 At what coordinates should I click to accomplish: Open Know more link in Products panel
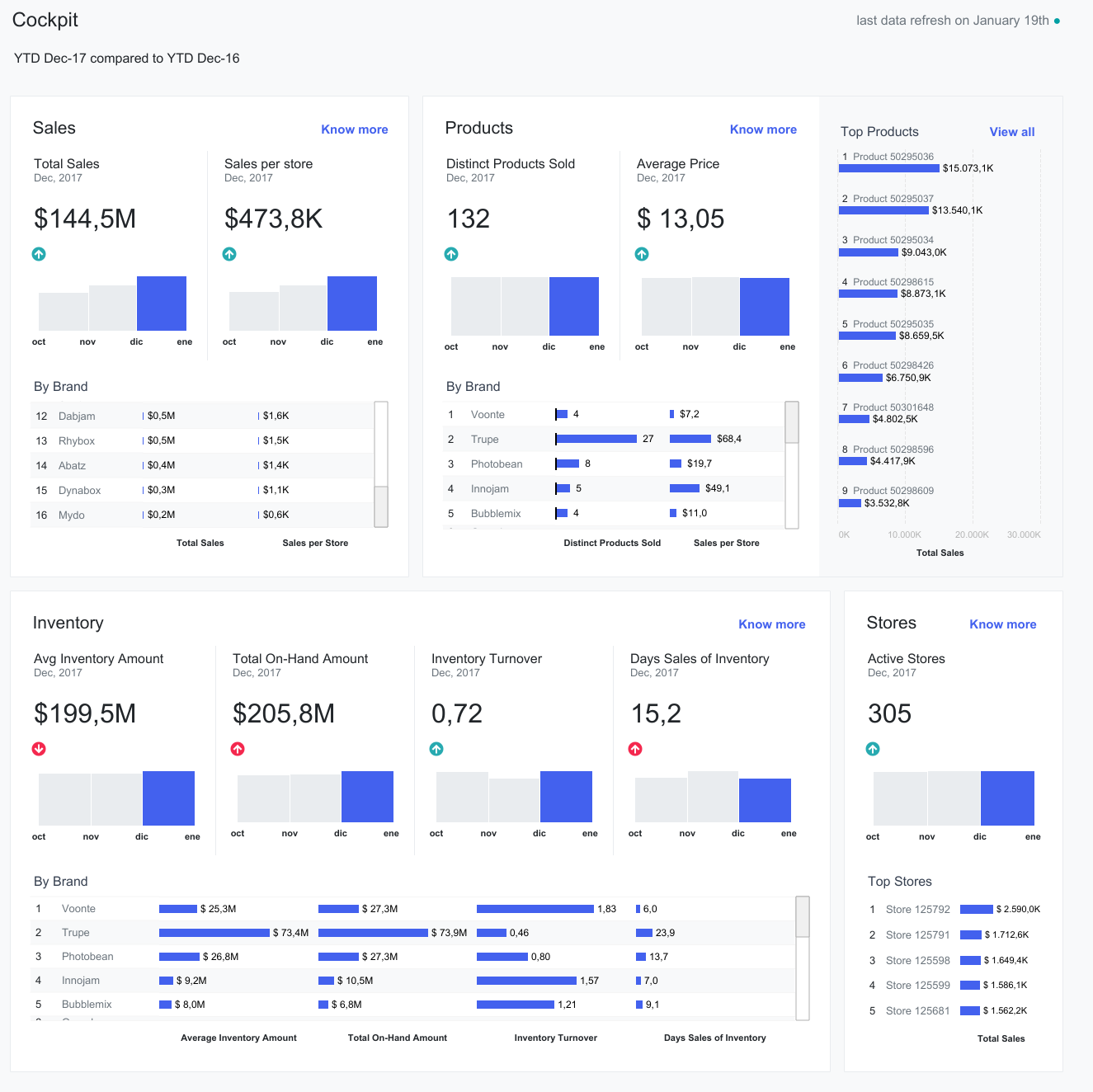coord(763,129)
